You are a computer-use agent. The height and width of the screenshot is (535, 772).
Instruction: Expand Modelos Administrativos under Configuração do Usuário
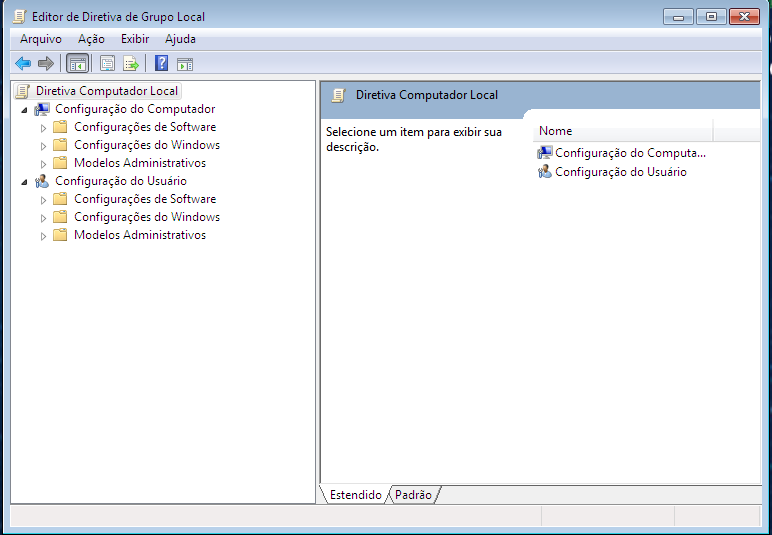coord(43,236)
